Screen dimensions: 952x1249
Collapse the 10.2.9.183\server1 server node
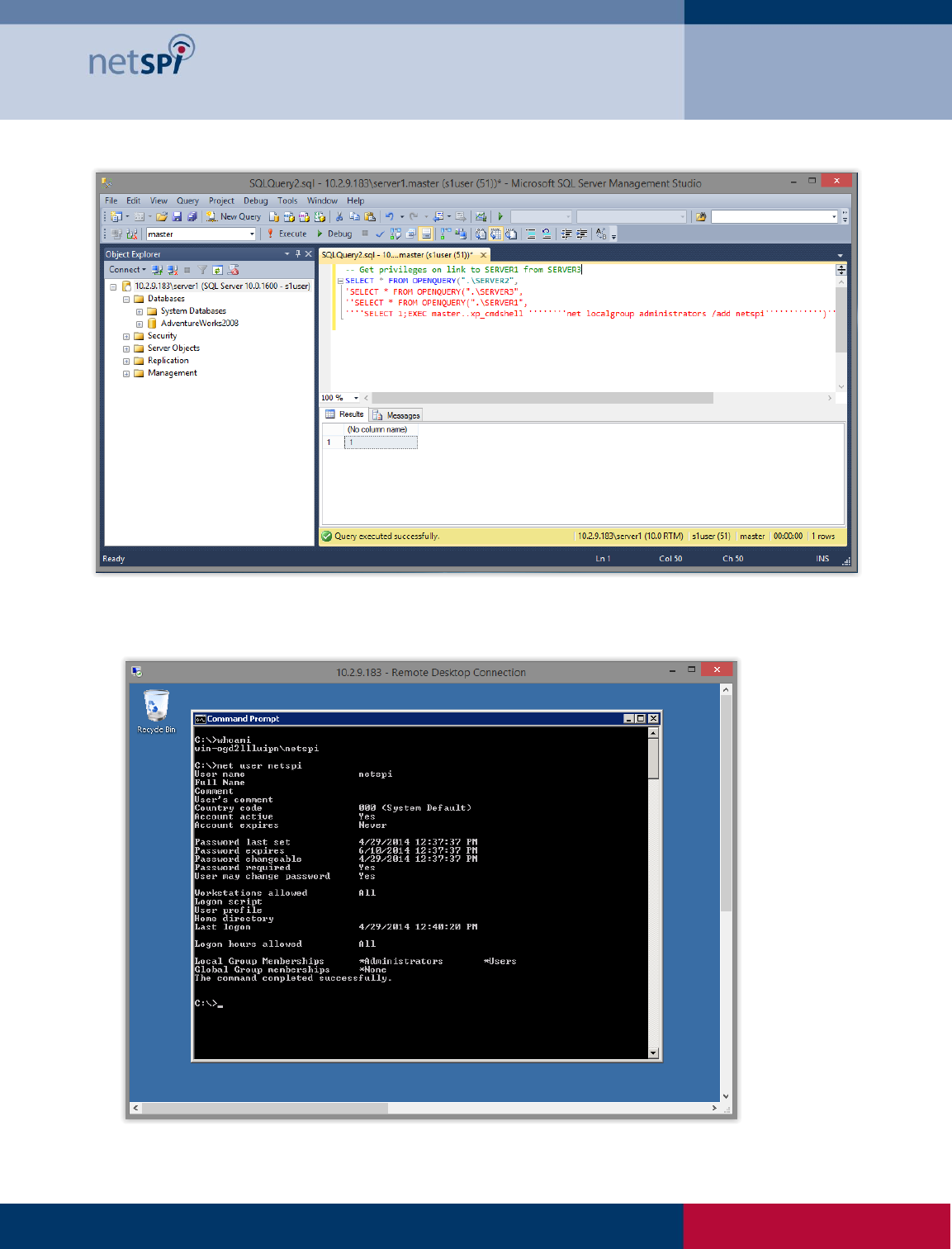click(113, 286)
